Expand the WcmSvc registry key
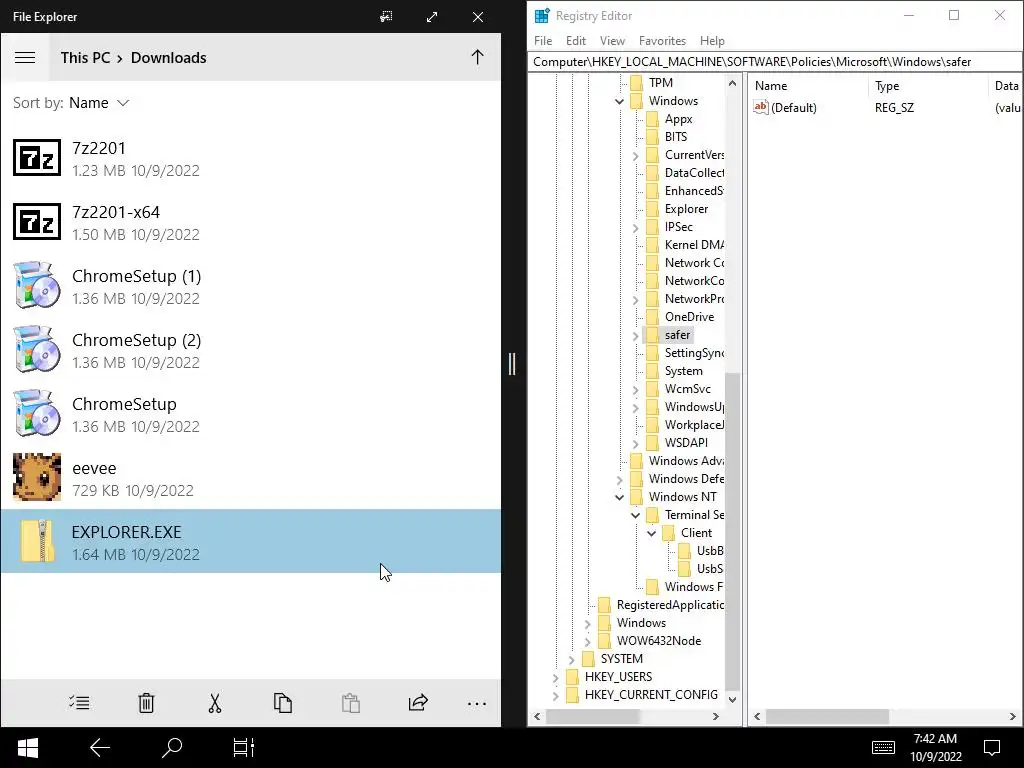Image resolution: width=1024 pixels, height=768 pixels. pyautogui.click(x=635, y=390)
